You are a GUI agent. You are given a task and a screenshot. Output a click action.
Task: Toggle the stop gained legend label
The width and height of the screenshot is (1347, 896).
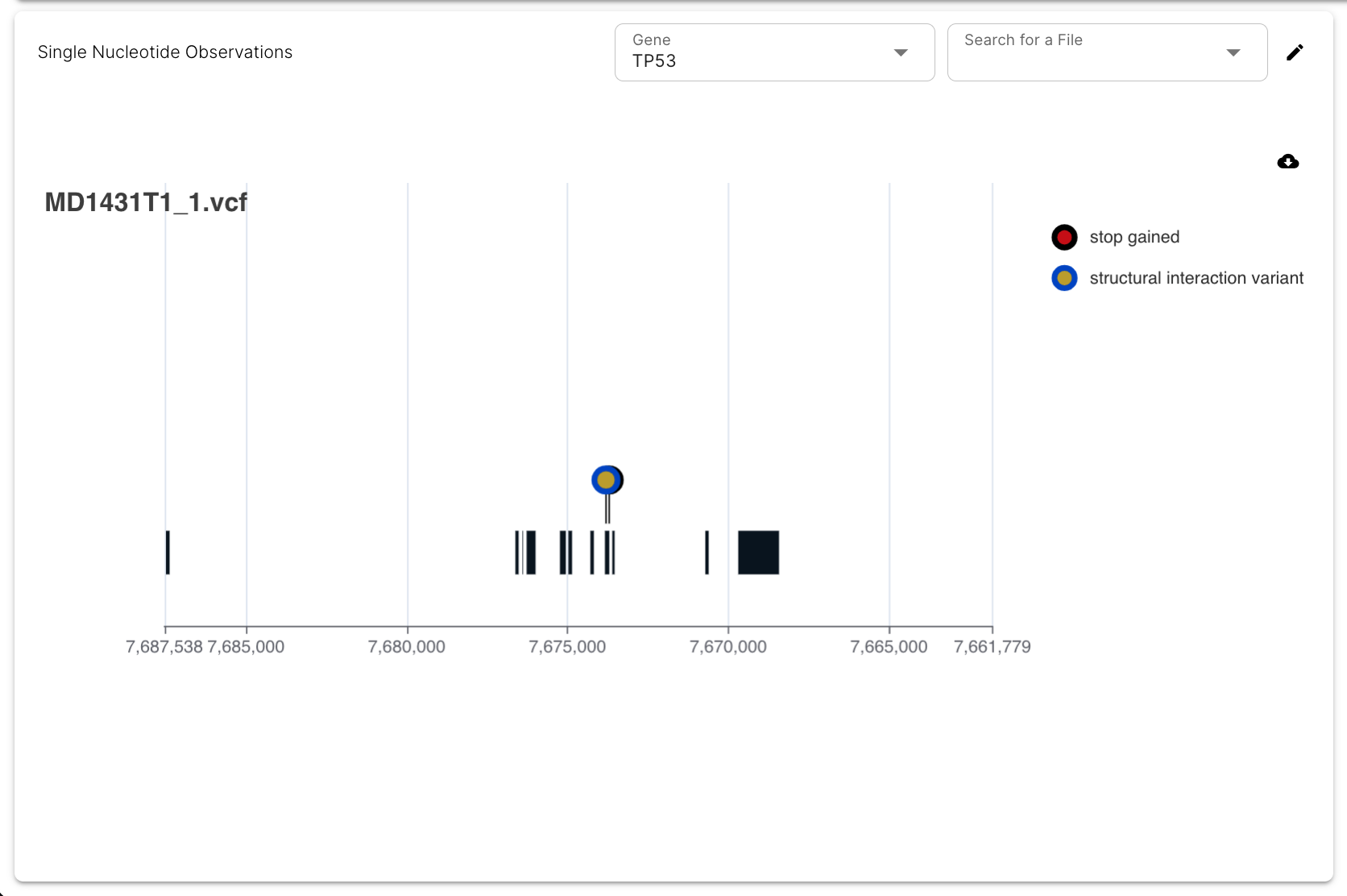1134,238
